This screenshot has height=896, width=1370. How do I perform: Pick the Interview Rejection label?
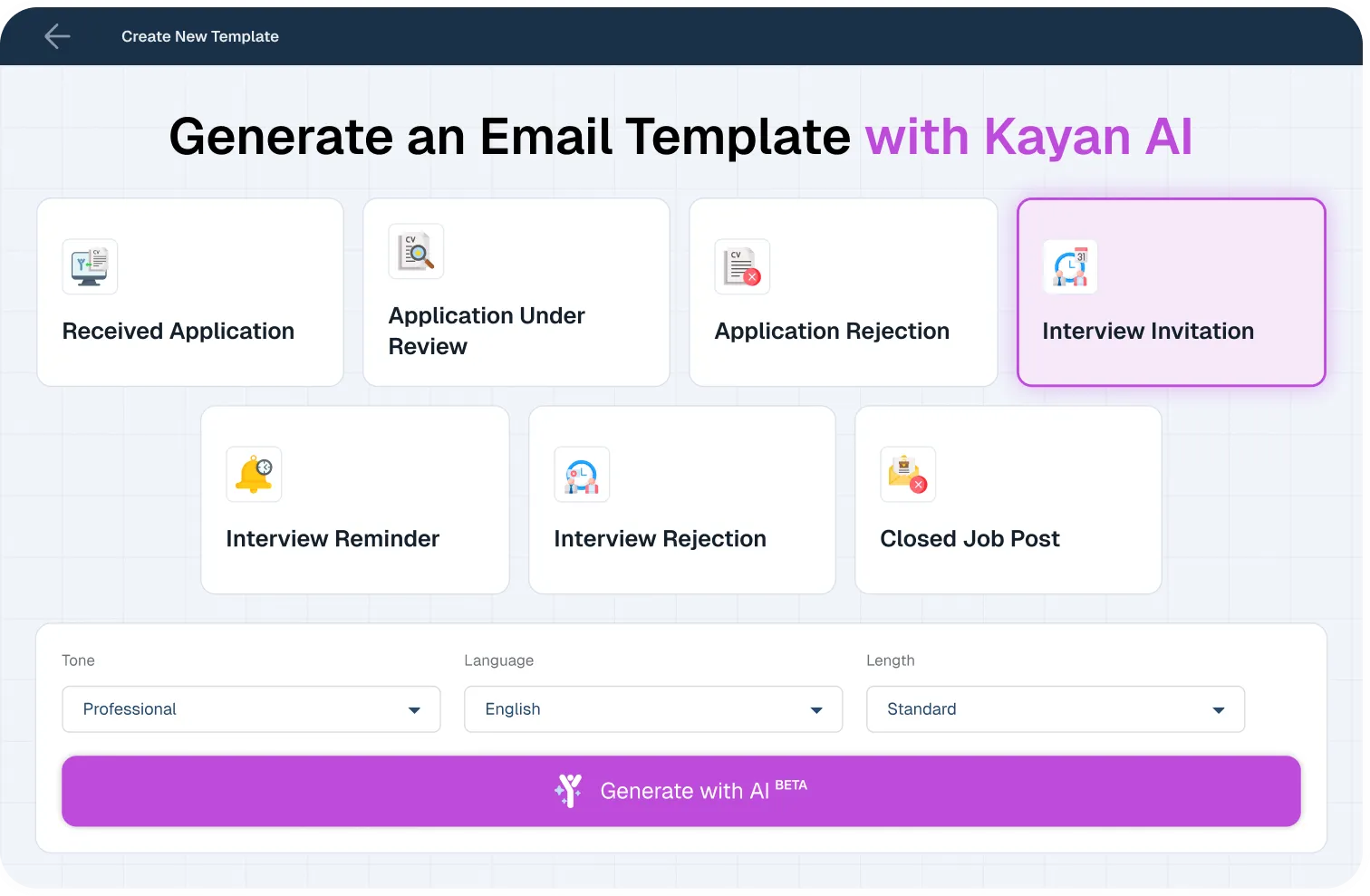pos(660,539)
